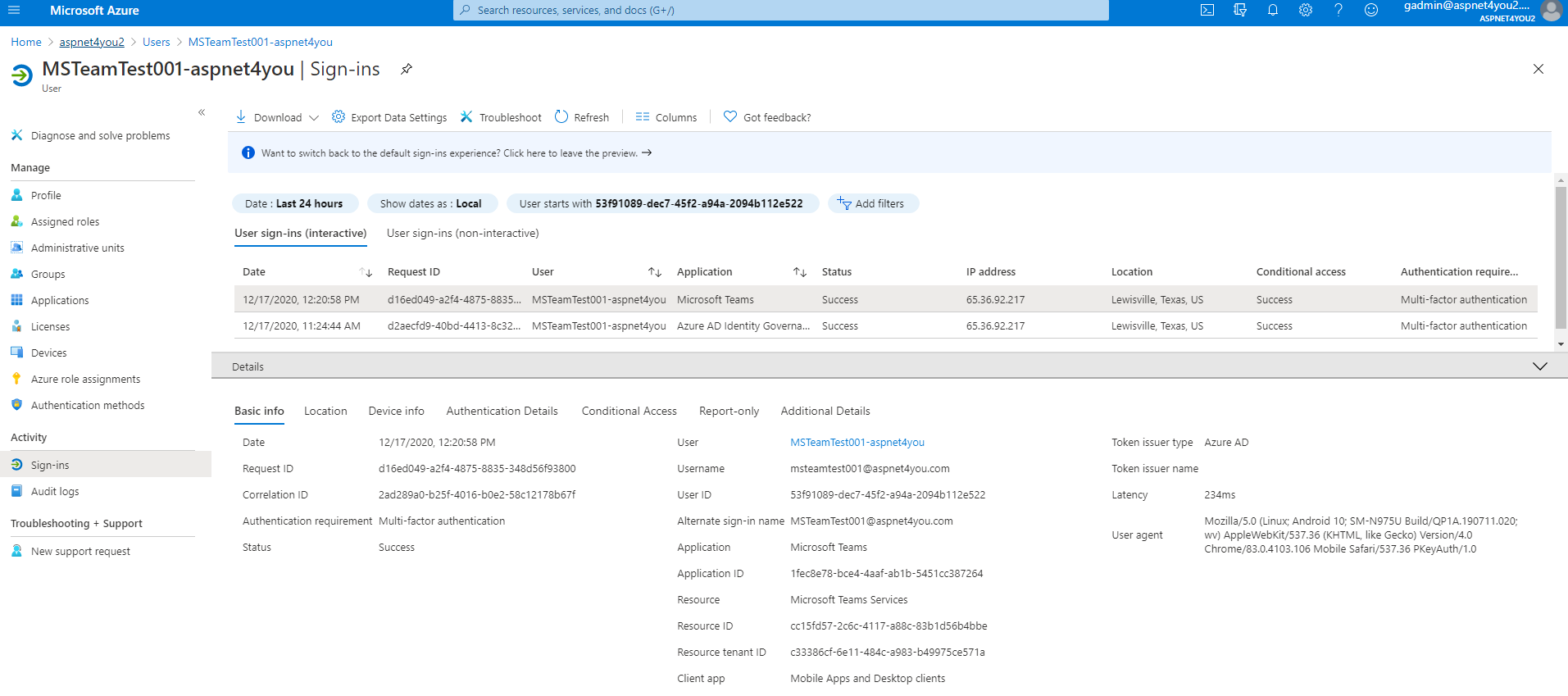
Task: Open the Device info tab
Action: pyautogui.click(x=397, y=412)
